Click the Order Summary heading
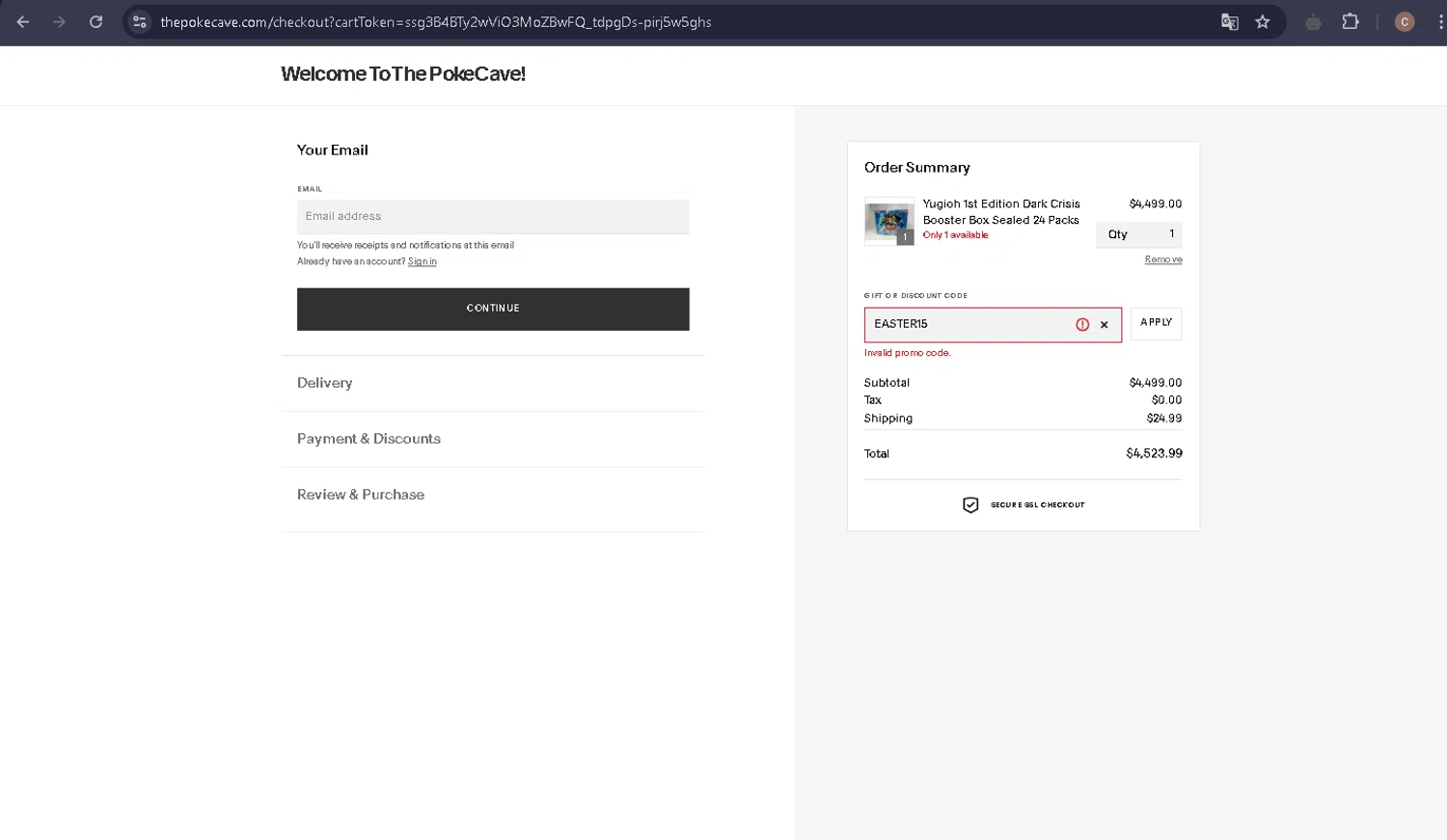Screen dimensions: 1447x840 916,168
